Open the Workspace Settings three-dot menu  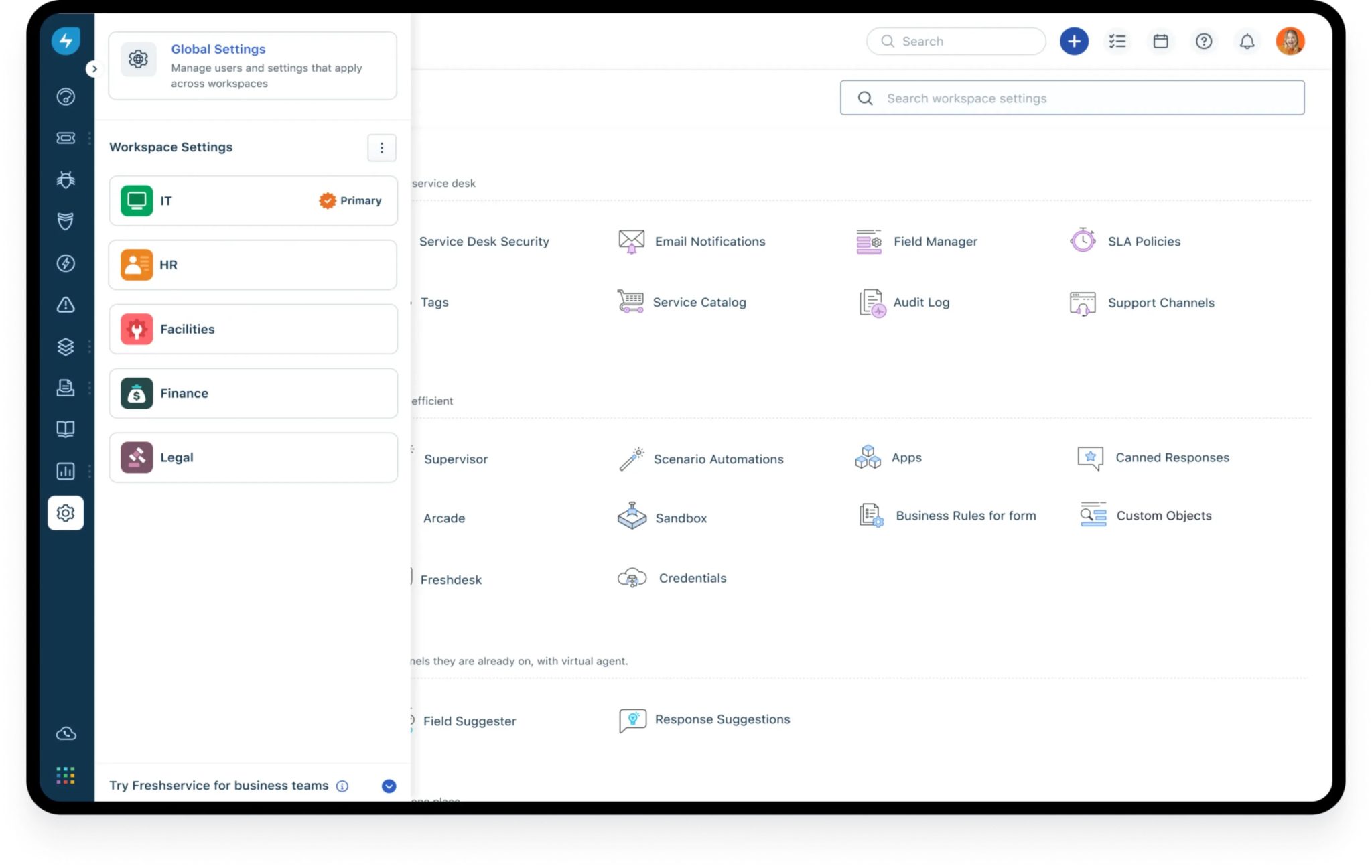(381, 147)
